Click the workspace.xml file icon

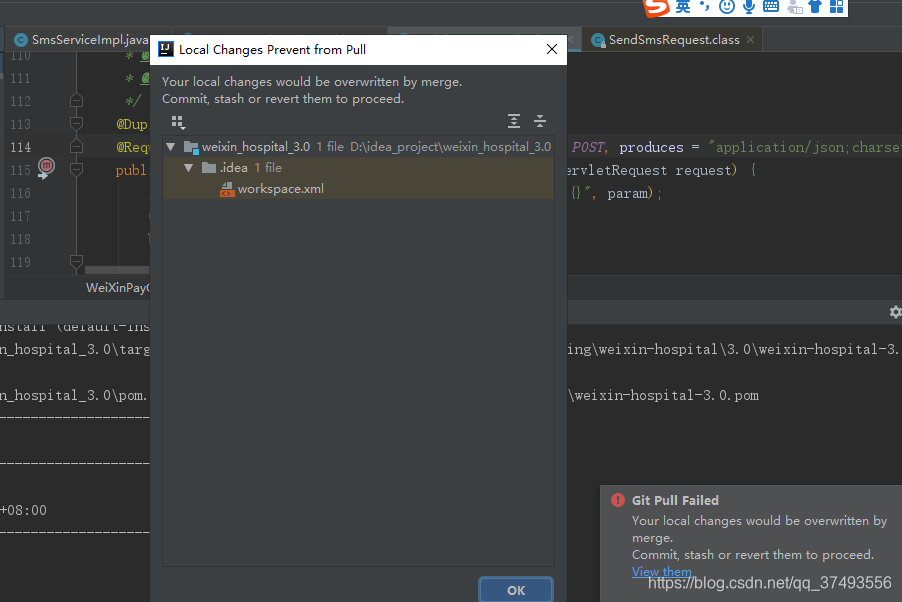point(227,189)
